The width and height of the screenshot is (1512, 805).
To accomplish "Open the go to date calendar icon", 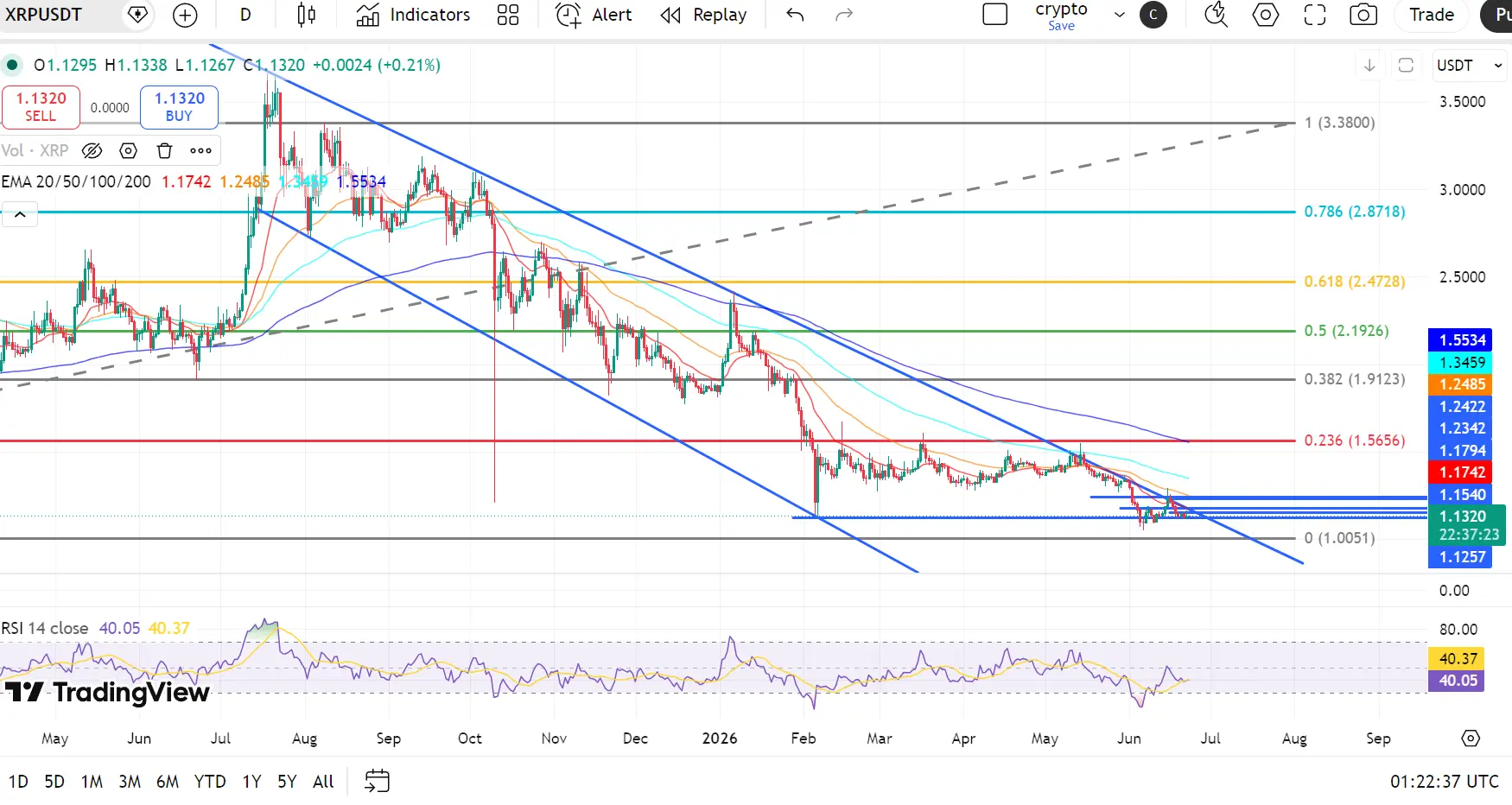I will pyautogui.click(x=378, y=782).
